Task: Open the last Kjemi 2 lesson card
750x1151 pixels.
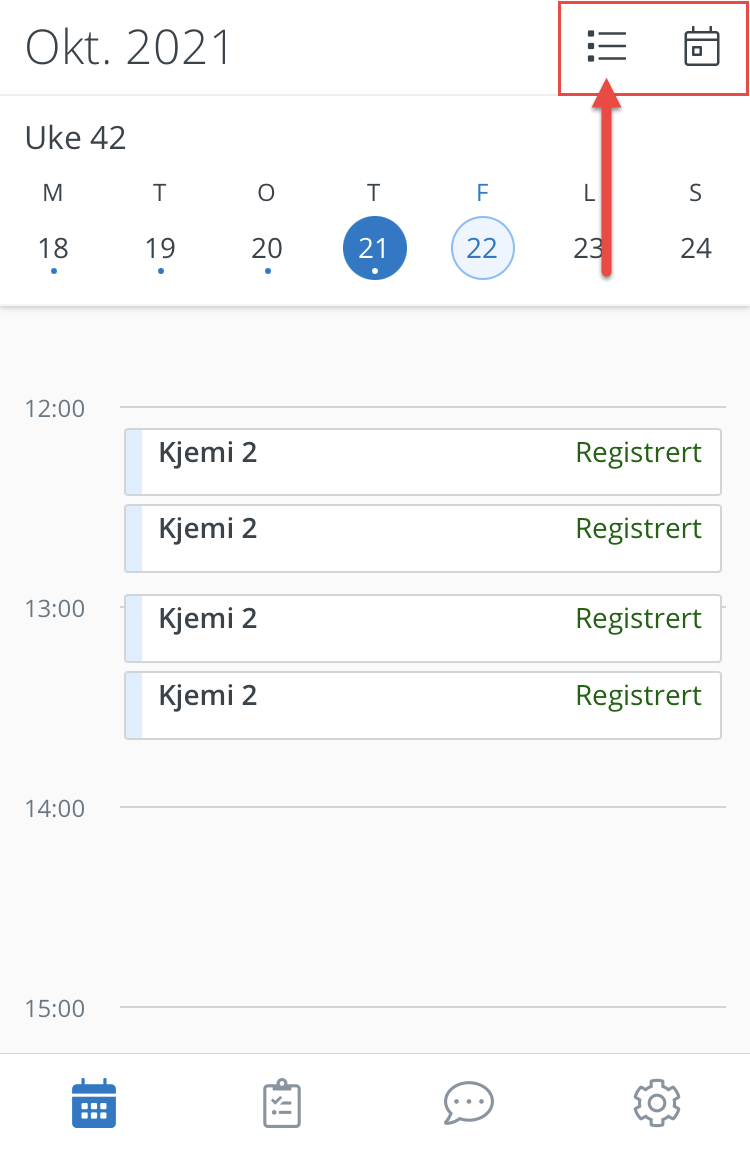Action: click(x=423, y=705)
